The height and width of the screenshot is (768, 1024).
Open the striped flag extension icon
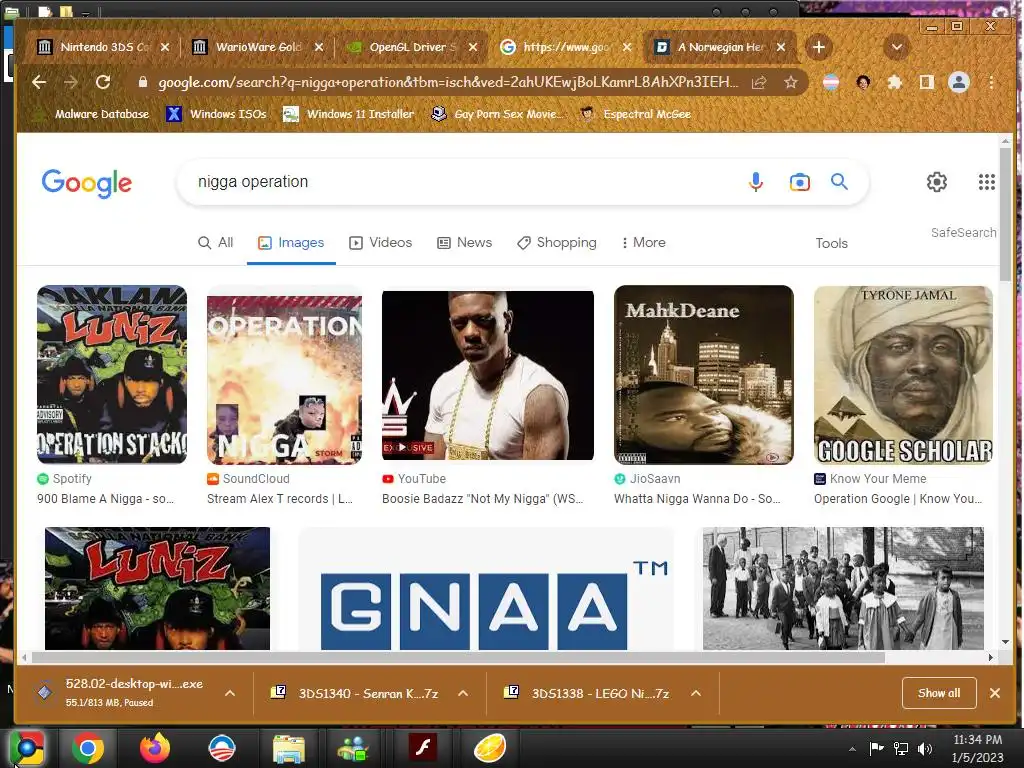coord(831,82)
